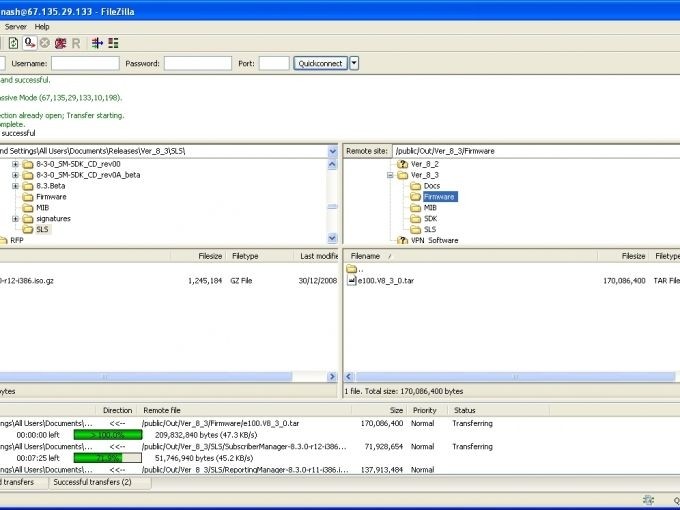The image size is (680, 510).
Task: Open the Help menu
Action: coord(42,26)
